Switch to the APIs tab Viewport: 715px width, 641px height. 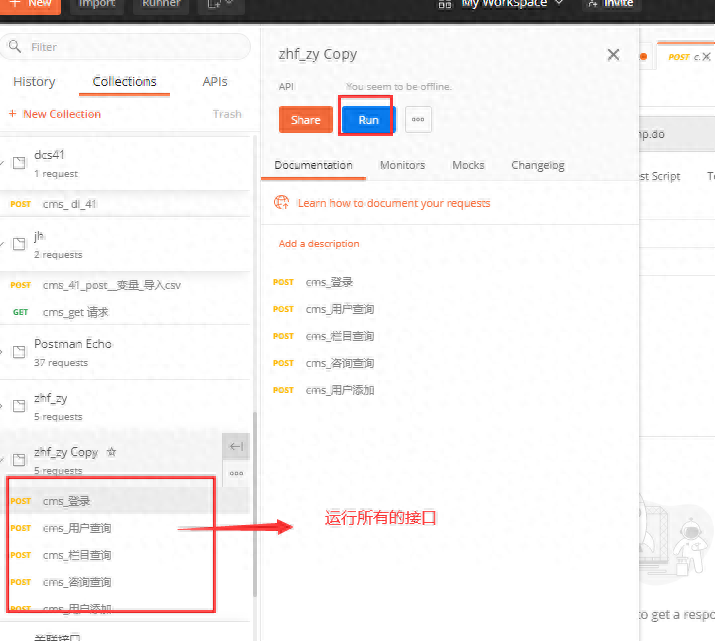215,82
